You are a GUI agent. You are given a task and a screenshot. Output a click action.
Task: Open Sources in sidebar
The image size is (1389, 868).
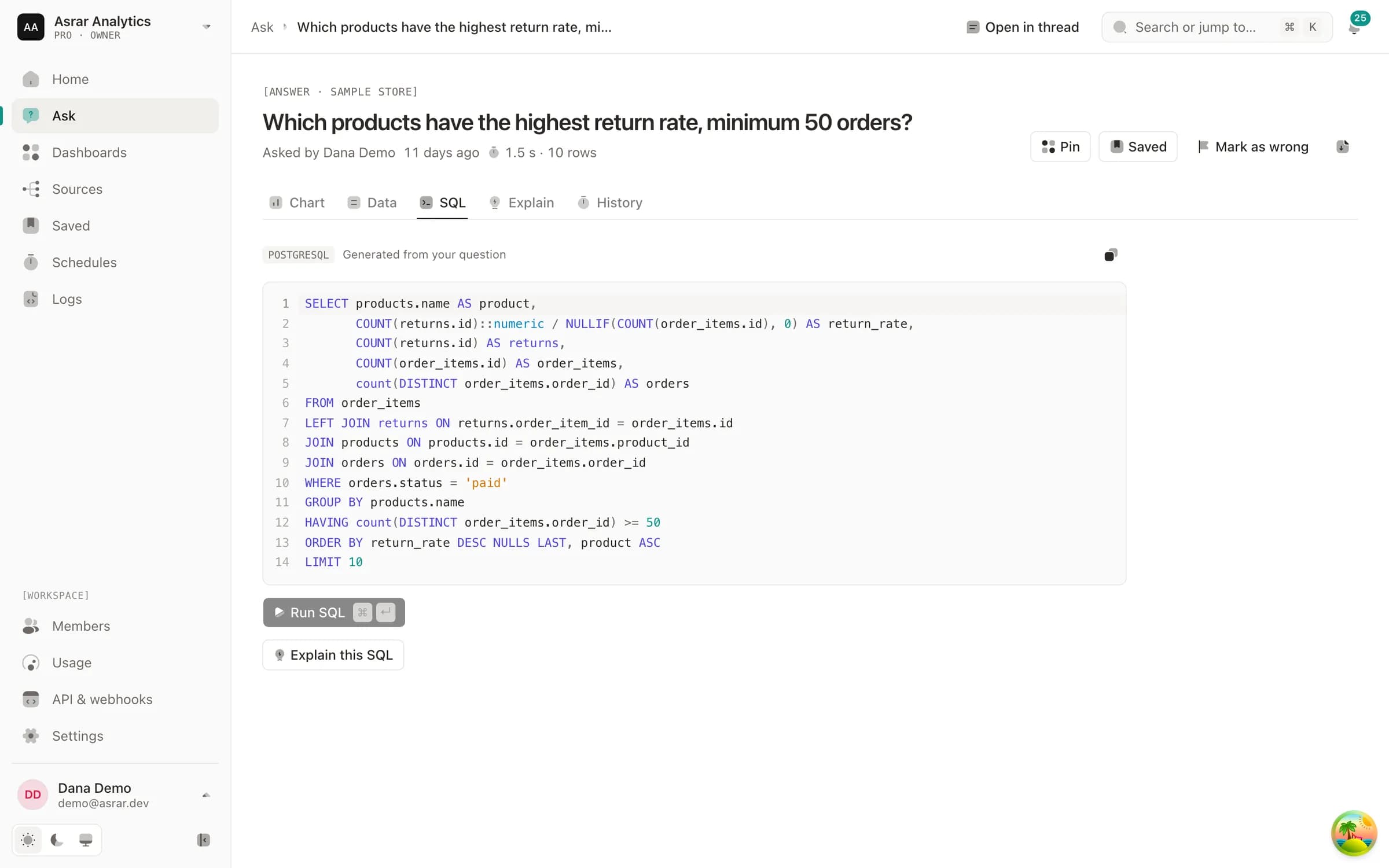[x=115, y=189]
